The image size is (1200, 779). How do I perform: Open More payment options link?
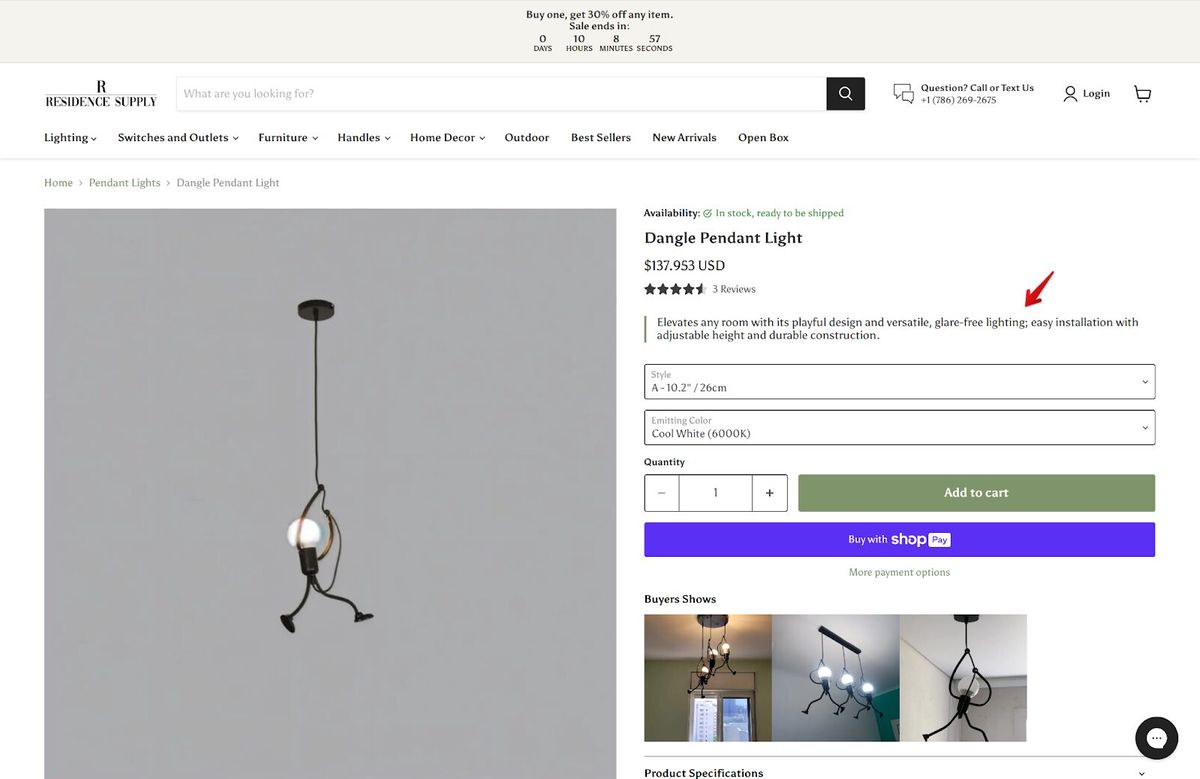click(x=899, y=572)
